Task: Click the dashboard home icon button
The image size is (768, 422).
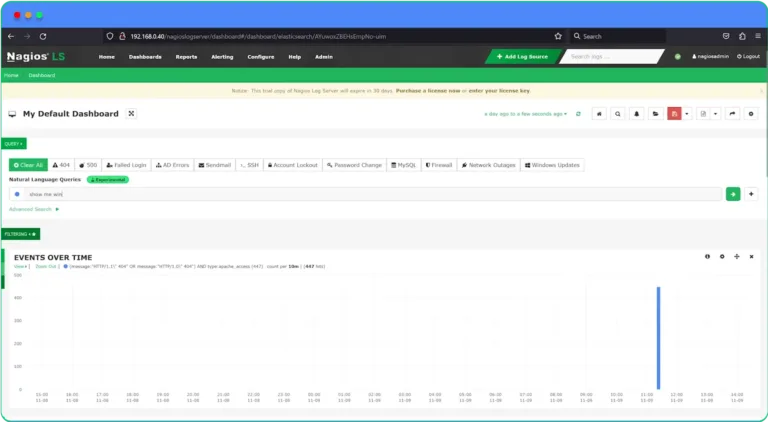Action: [x=599, y=114]
